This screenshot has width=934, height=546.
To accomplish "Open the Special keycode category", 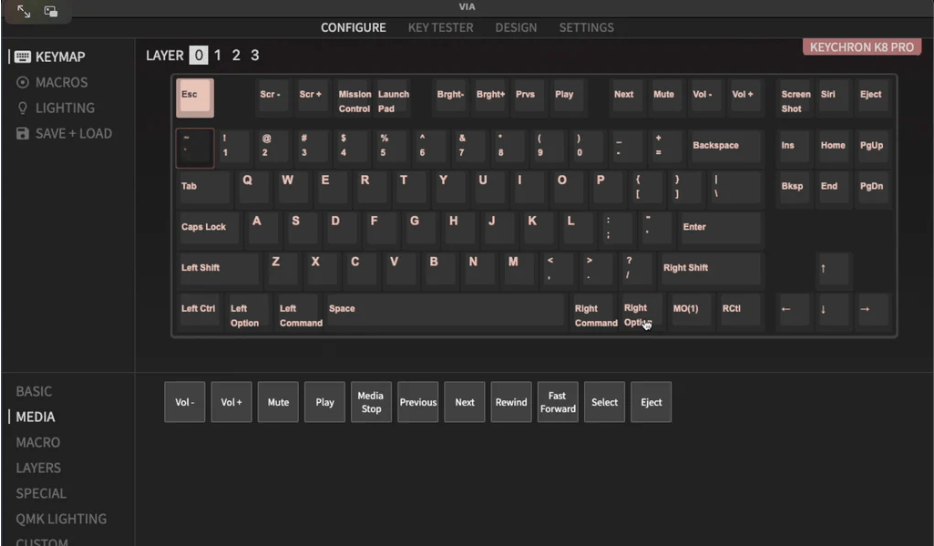I will pyautogui.click(x=41, y=494).
